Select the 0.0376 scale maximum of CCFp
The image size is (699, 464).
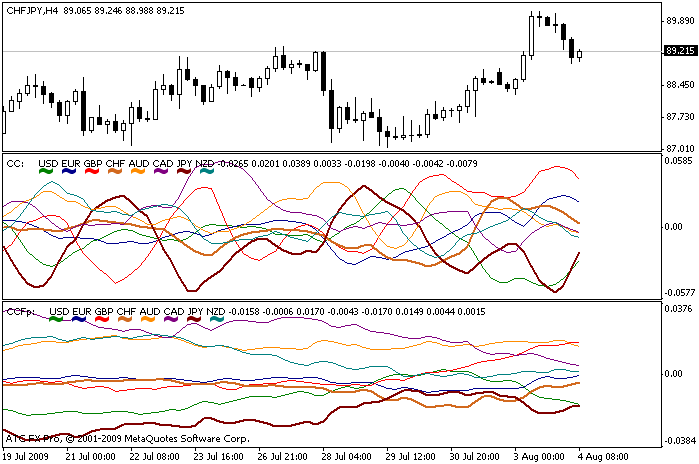(x=678, y=308)
